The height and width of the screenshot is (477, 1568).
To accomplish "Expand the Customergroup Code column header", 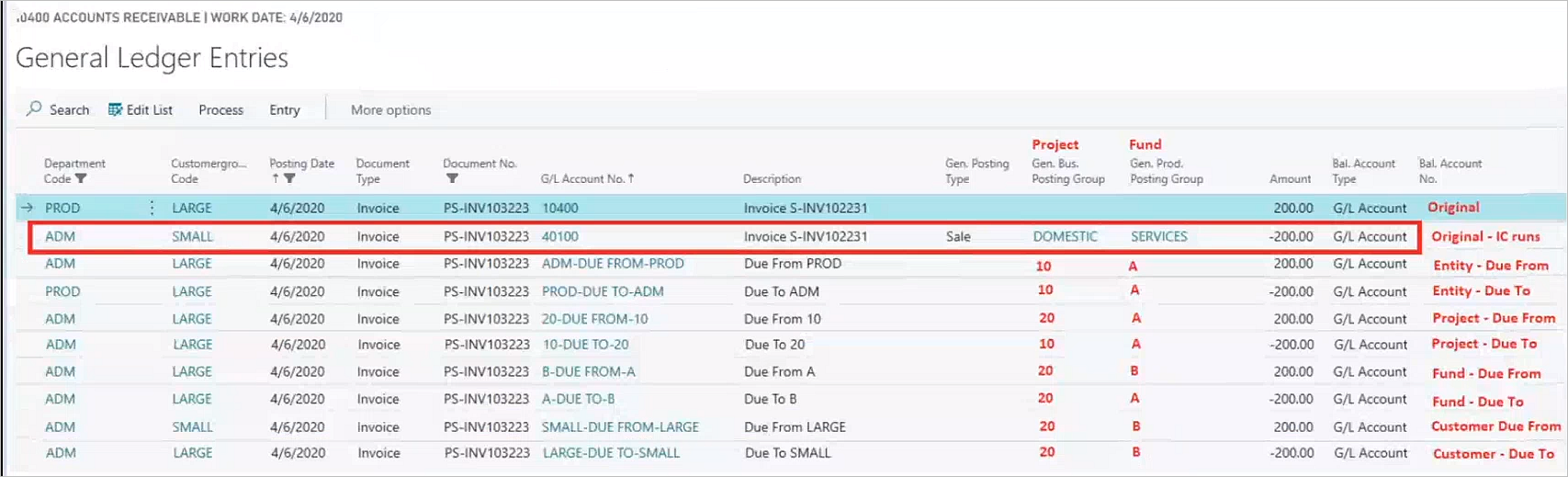I will pos(208,171).
